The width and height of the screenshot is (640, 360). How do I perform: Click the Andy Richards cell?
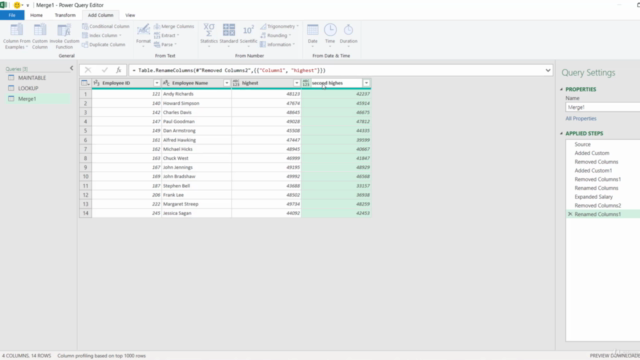point(196,94)
